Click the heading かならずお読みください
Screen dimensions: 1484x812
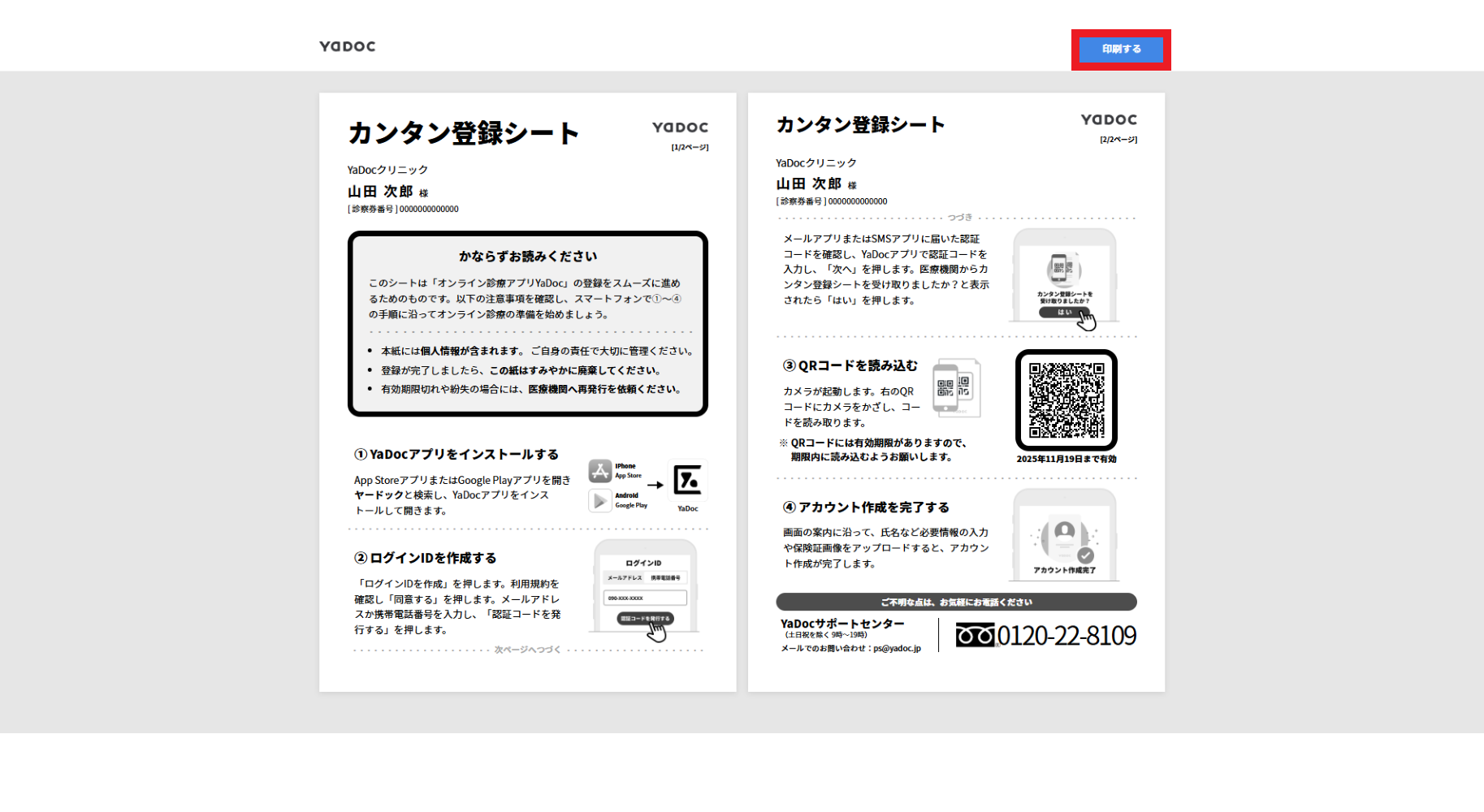click(528, 257)
